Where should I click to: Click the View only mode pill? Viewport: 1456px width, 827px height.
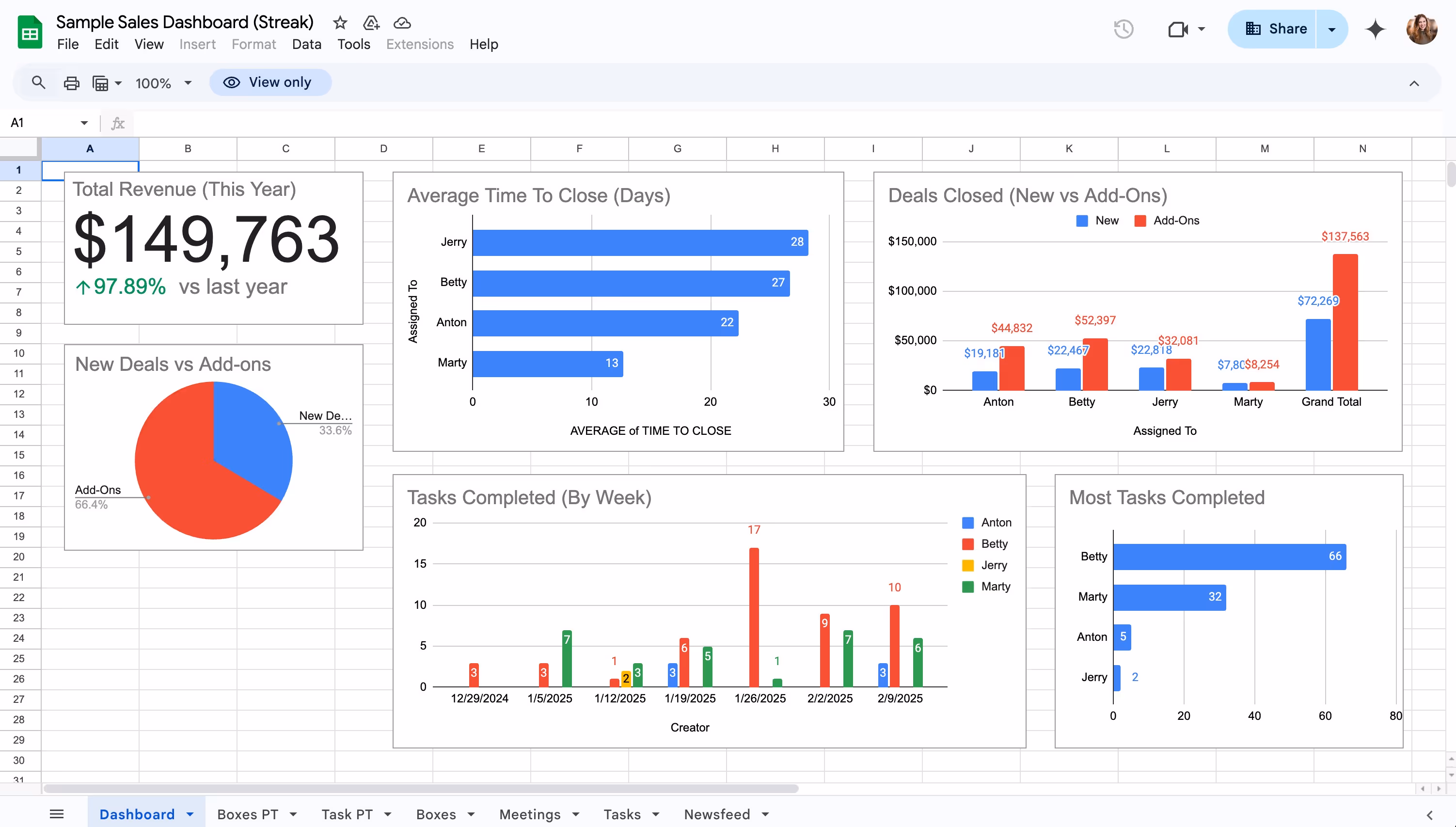(x=270, y=82)
